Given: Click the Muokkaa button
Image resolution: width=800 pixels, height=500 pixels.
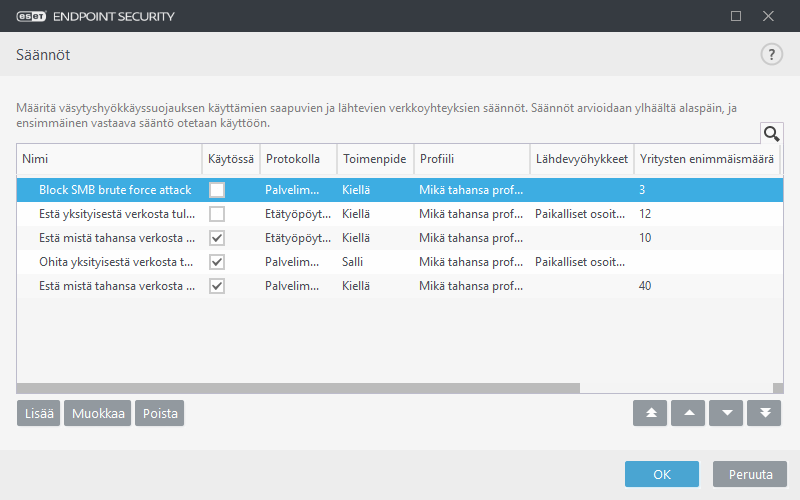Looking at the screenshot, I should tap(97, 413).
